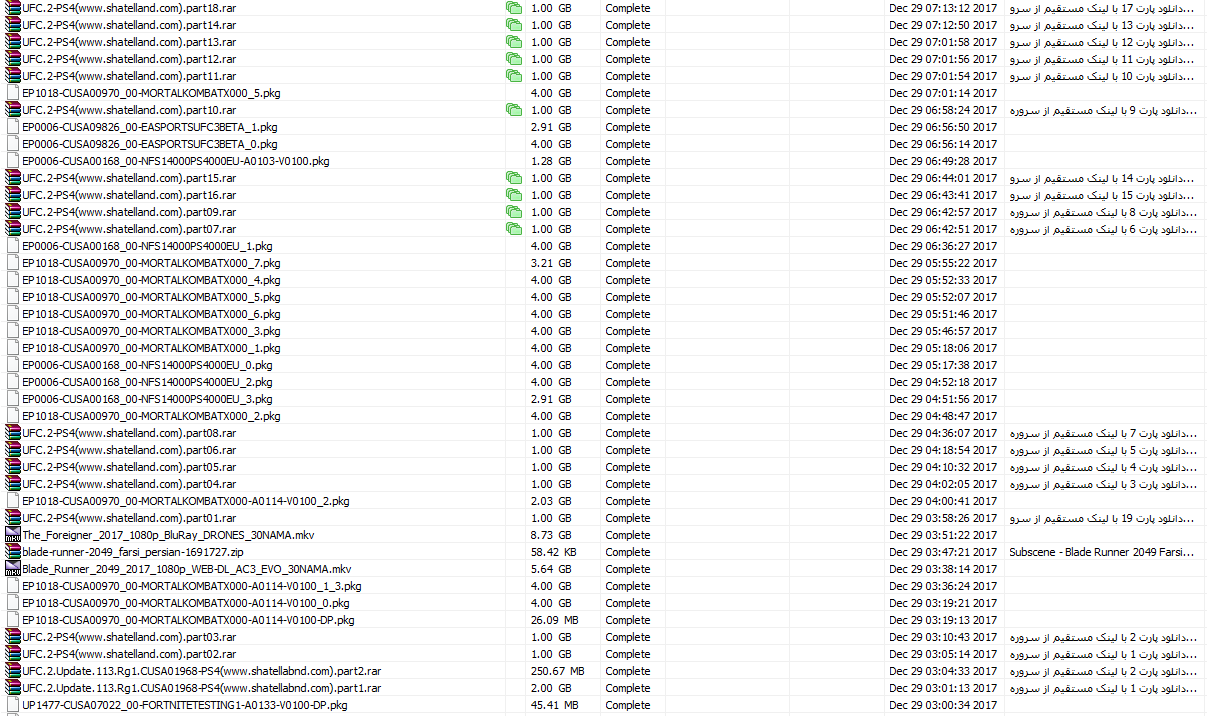Screen dimensions: 1207x716
Task: Click the 45.41 MB size value
Action: pos(554,705)
